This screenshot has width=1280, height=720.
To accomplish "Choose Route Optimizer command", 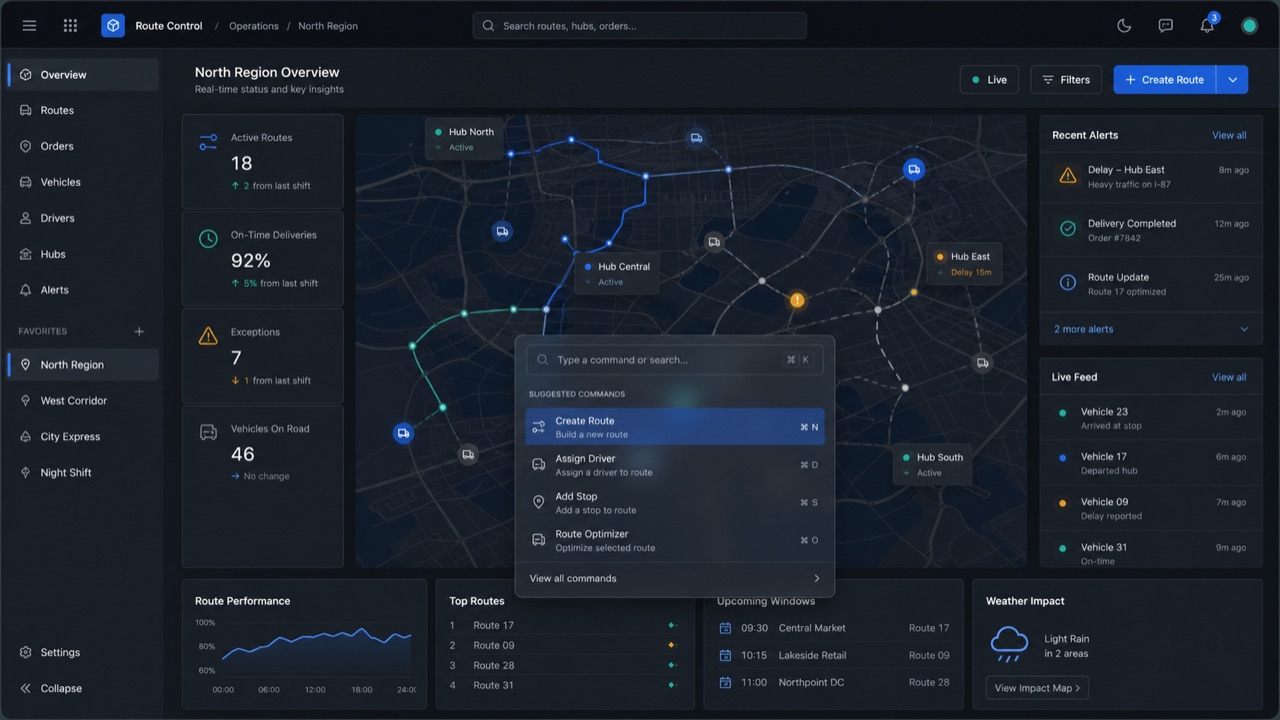I will 675,541.
